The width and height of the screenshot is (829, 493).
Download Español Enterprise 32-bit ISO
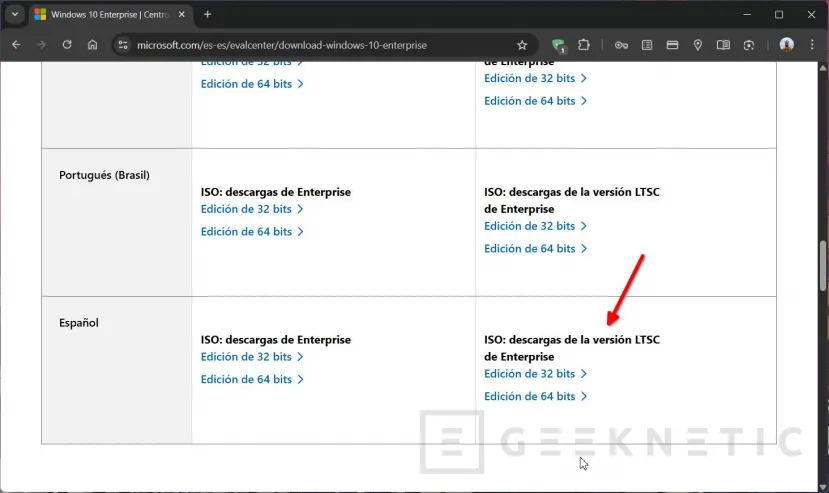click(x=252, y=357)
